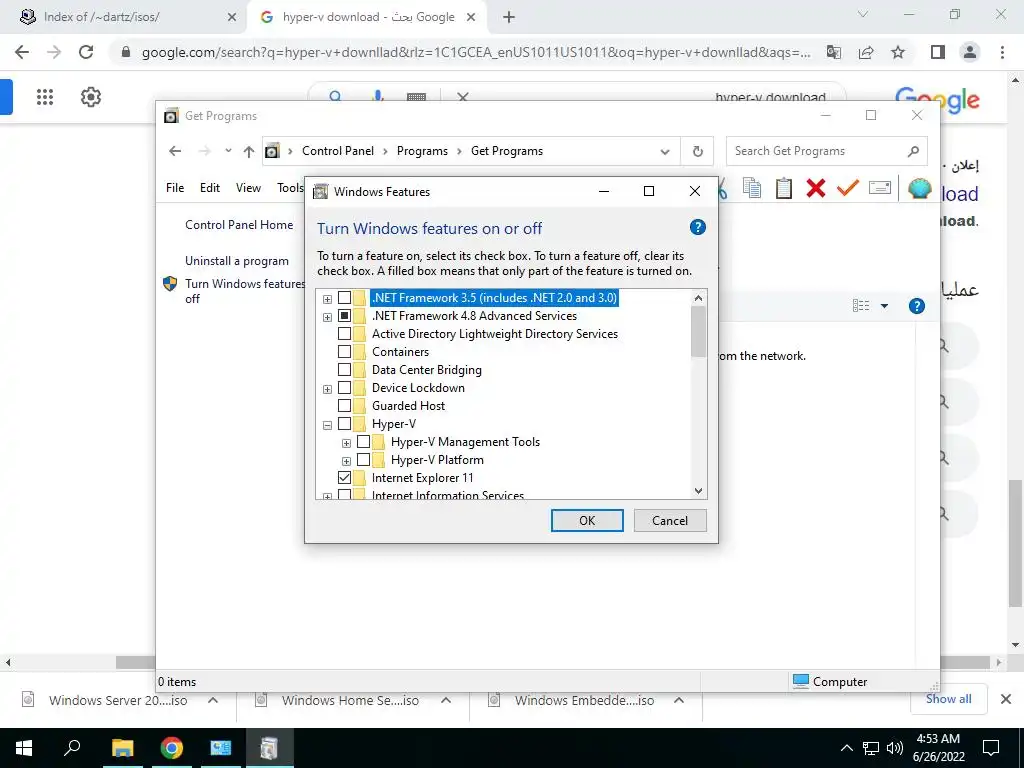
Task: Expand Hyper-V Management Tools node
Action: (347, 443)
